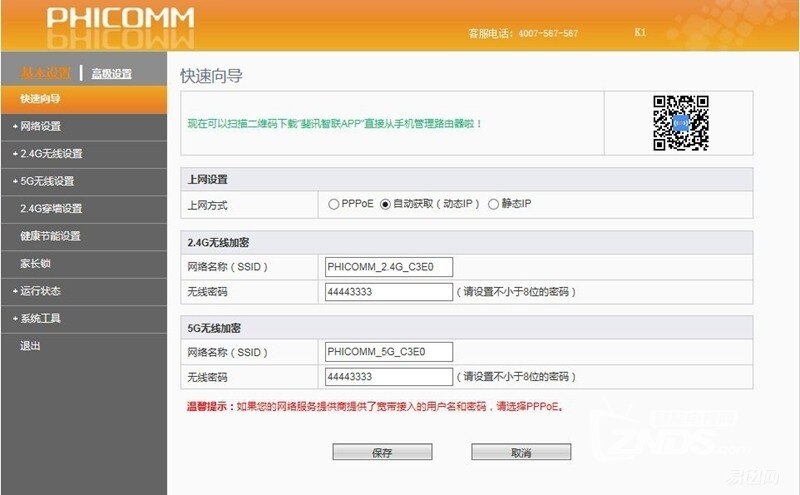
Task: Select 自动获取（动态IP）radio button
Action: point(385,204)
